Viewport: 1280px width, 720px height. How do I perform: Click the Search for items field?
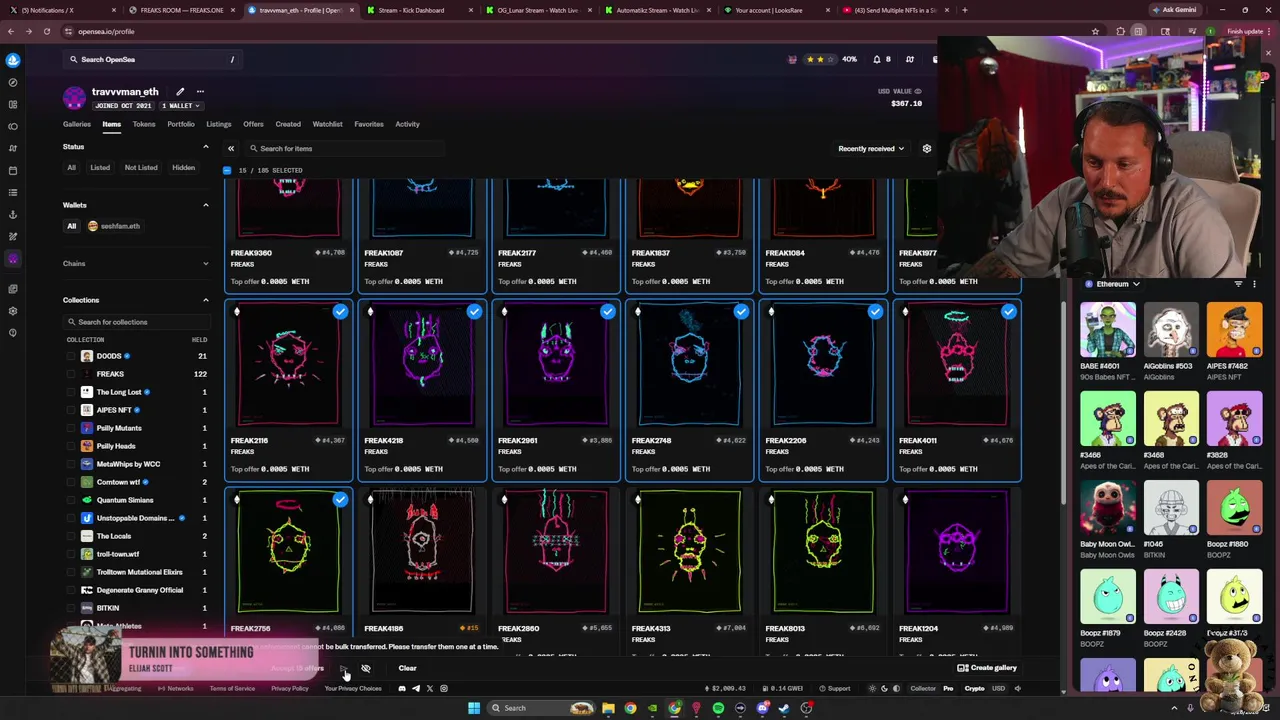coord(345,148)
